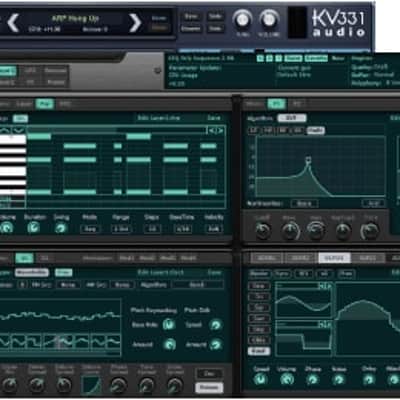Click the arpeggiator piano roll down arrow
The height and width of the screenshot is (400, 400).
click(19, 130)
